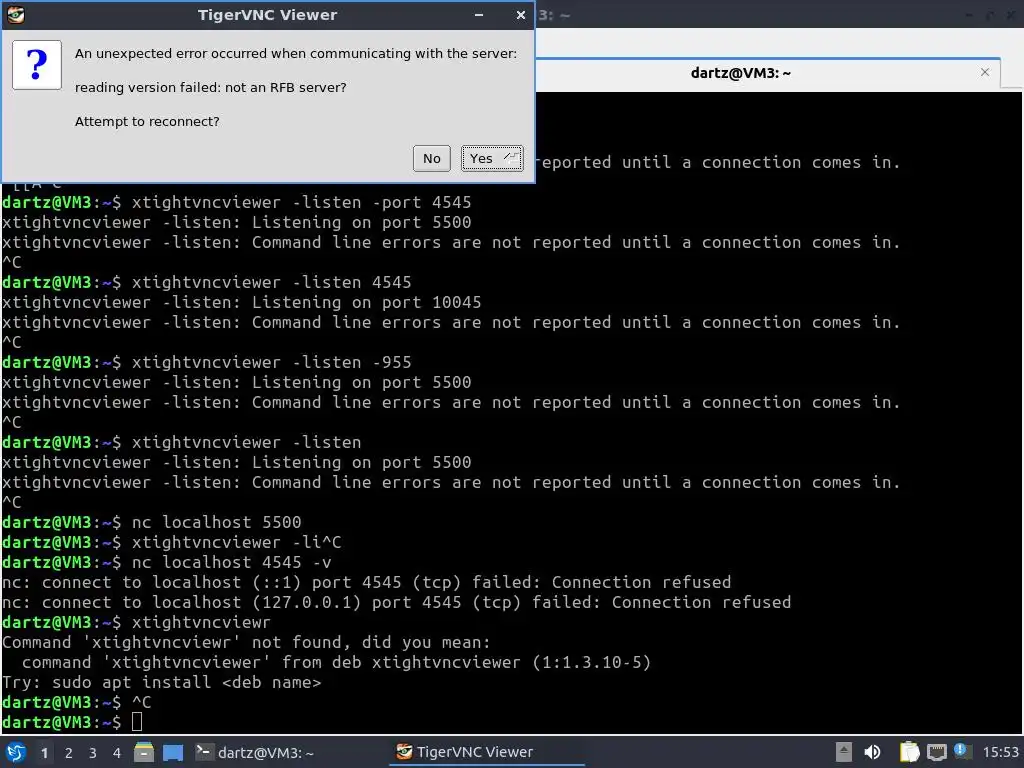Switch to workspace 1
Screen dimensions: 1024x768
[44, 753]
